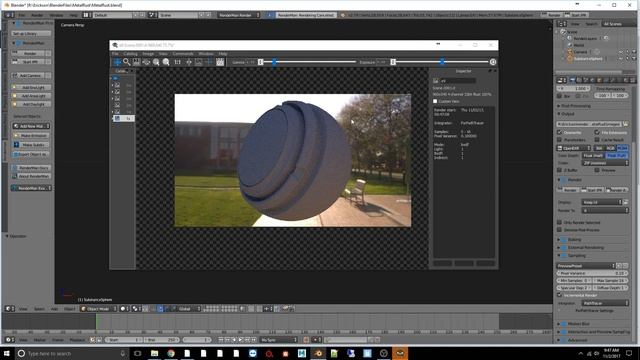Click the Windows Start button
Screen dimensions: 640x360
pyautogui.click(x=7, y=353)
